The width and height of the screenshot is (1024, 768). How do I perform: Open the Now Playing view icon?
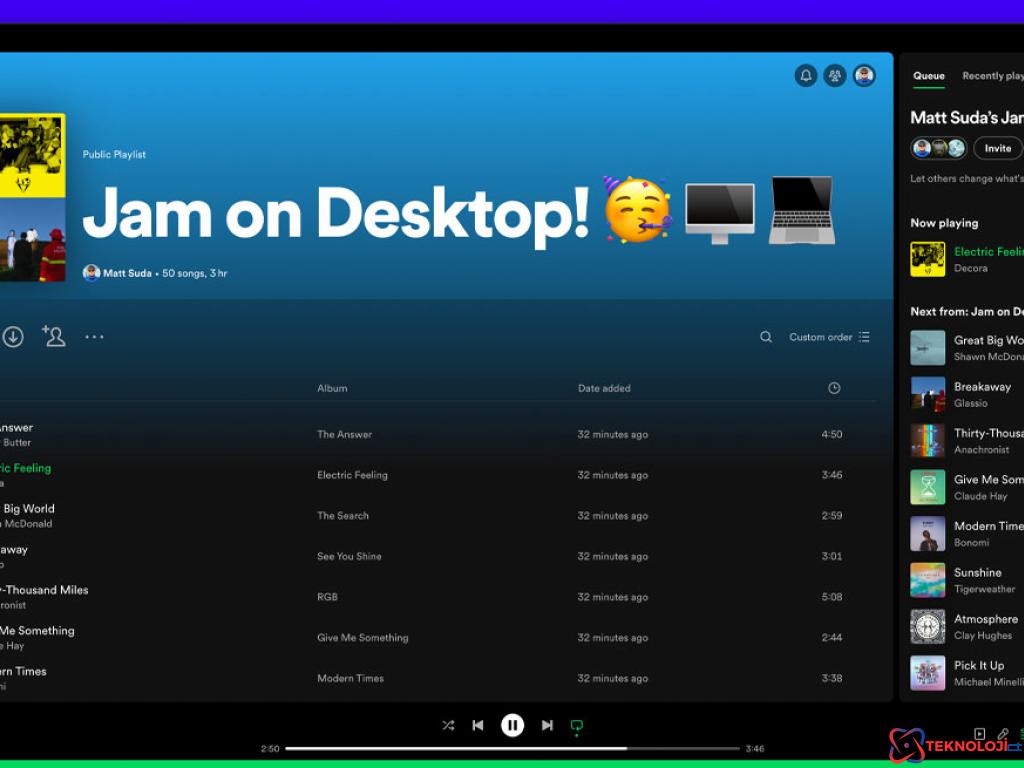pyautogui.click(x=980, y=734)
